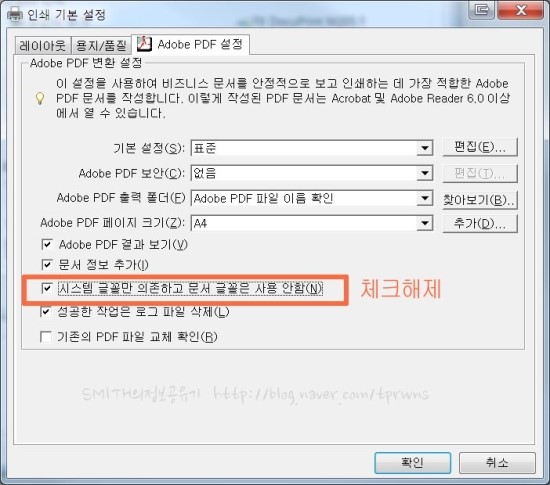
Task: Expand Adobe PDF 페이지 크기 dropdown
Action: click(424, 223)
